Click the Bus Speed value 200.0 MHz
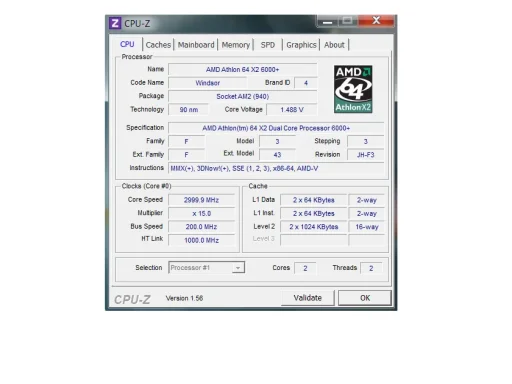 coord(201,227)
